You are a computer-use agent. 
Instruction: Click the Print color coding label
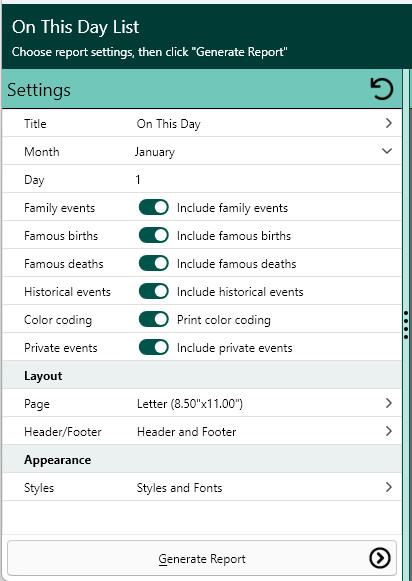[224, 320]
